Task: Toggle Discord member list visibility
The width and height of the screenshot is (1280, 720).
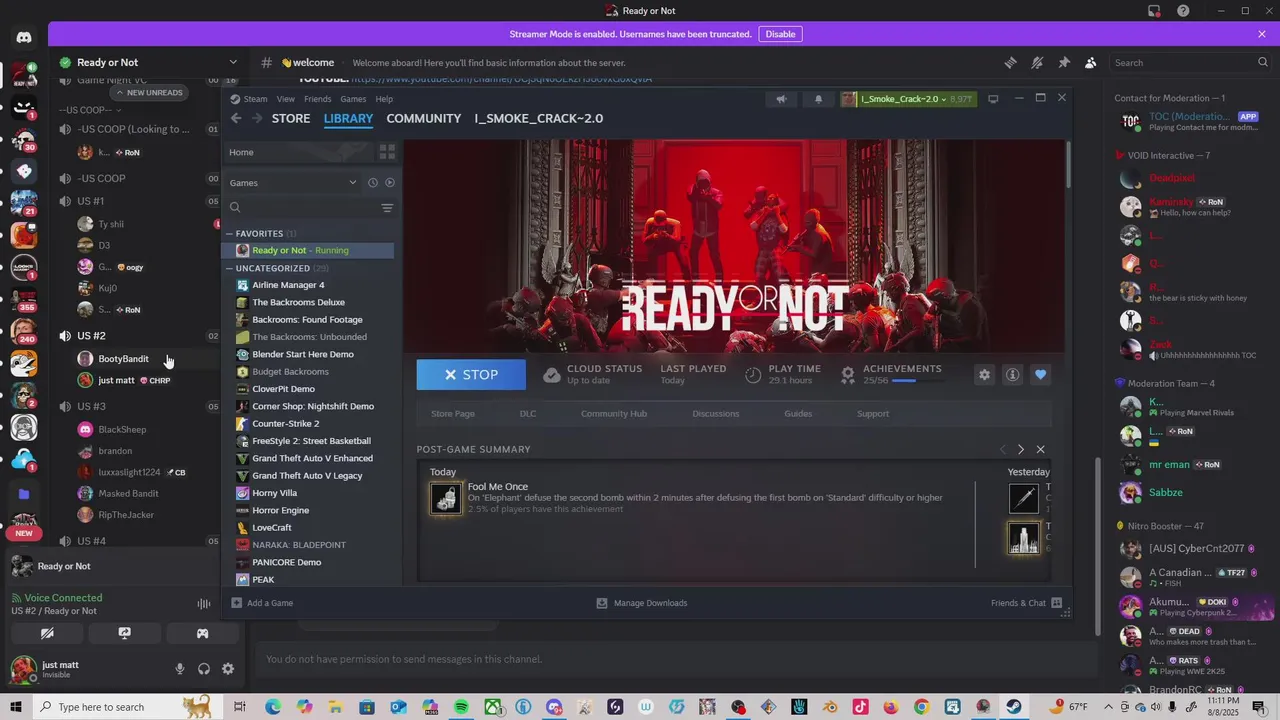Action: pyautogui.click(x=1091, y=62)
